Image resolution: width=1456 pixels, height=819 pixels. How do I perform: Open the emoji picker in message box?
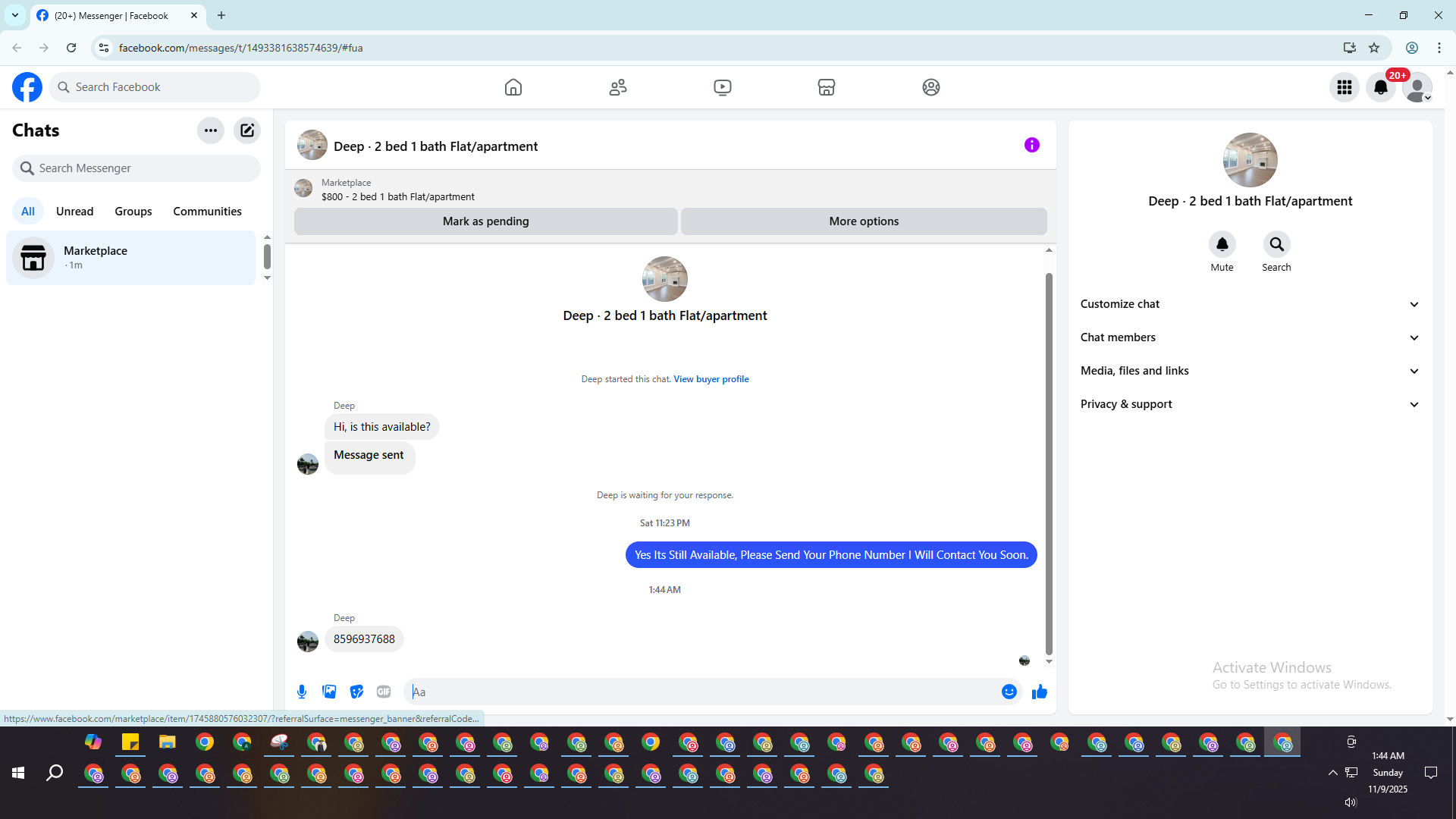point(1009,692)
